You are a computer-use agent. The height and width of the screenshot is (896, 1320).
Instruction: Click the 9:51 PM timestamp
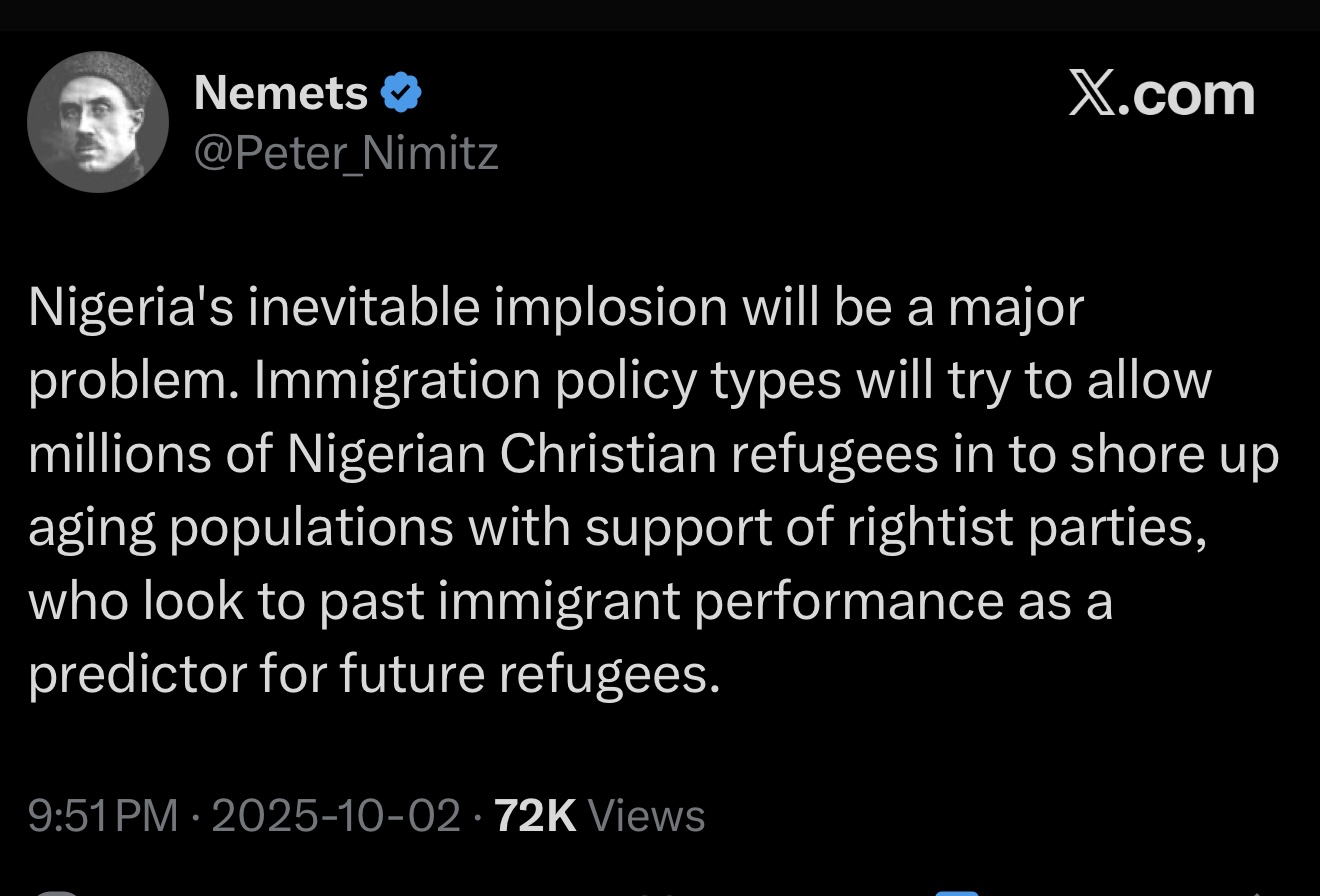(103, 816)
